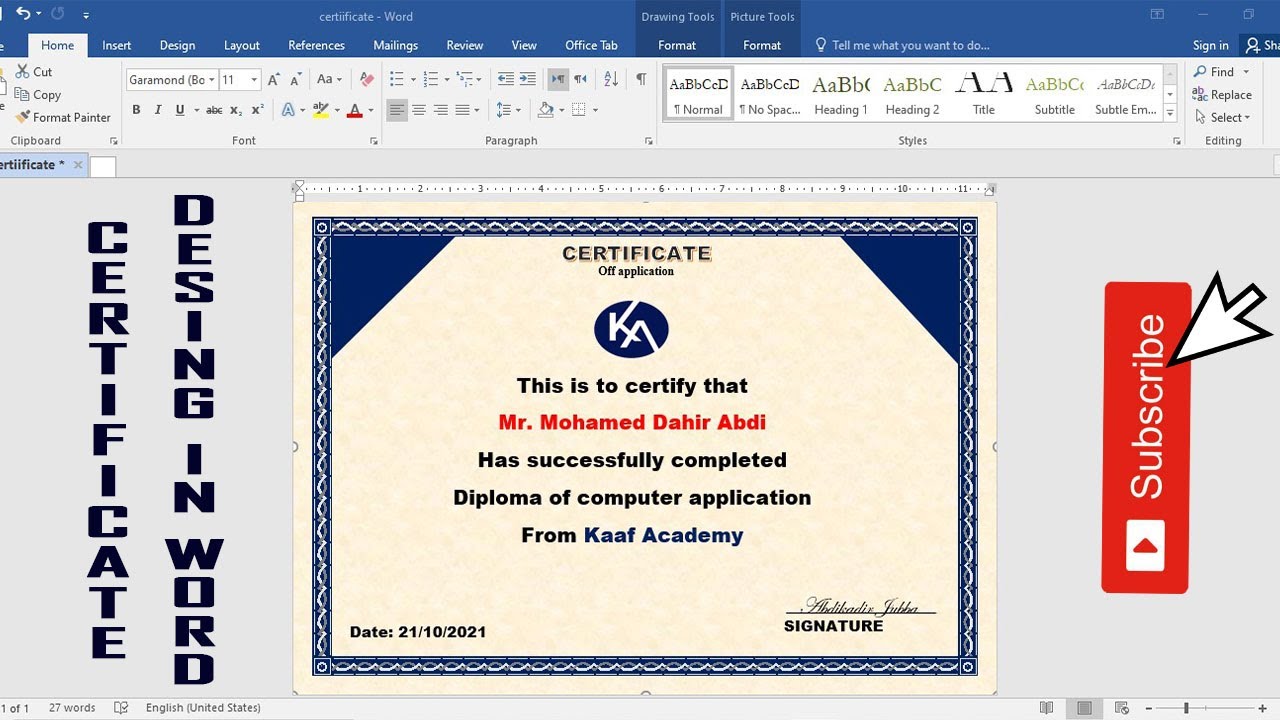
Task: Open the font size dropdown
Action: pyautogui.click(x=254, y=80)
